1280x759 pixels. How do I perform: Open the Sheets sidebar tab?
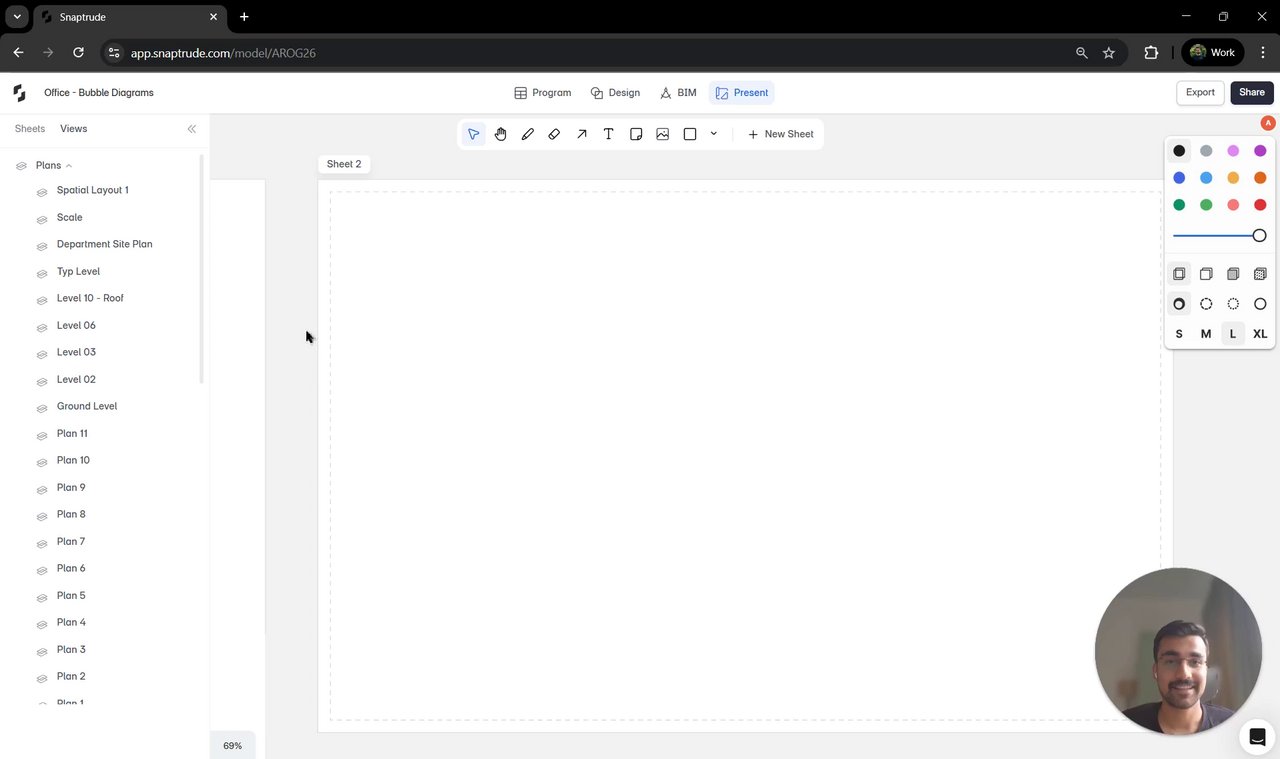click(30, 129)
